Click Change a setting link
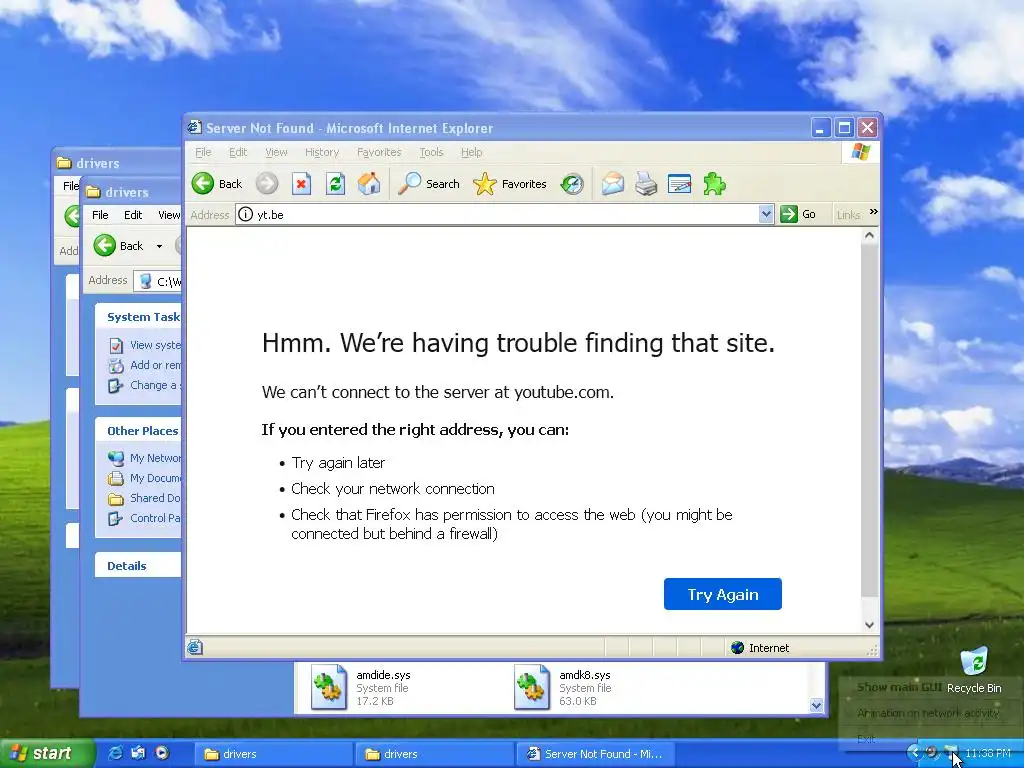 click(x=155, y=385)
